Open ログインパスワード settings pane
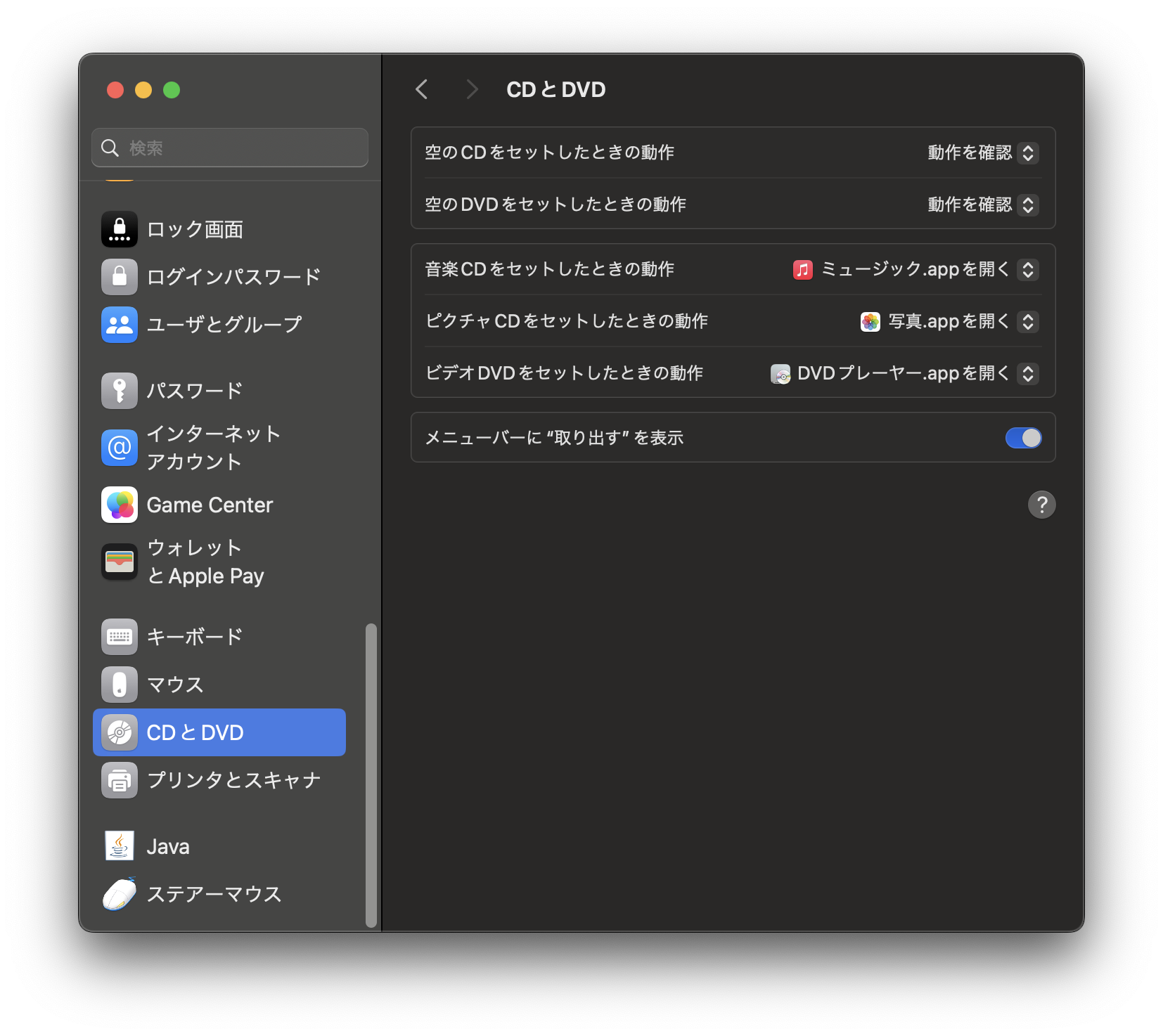Viewport: 1163px width, 1036px height. (x=219, y=277)
